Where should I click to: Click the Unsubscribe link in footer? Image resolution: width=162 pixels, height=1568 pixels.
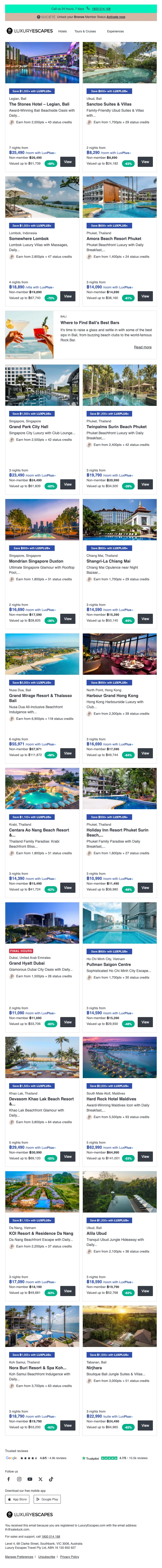[46, 1556]
